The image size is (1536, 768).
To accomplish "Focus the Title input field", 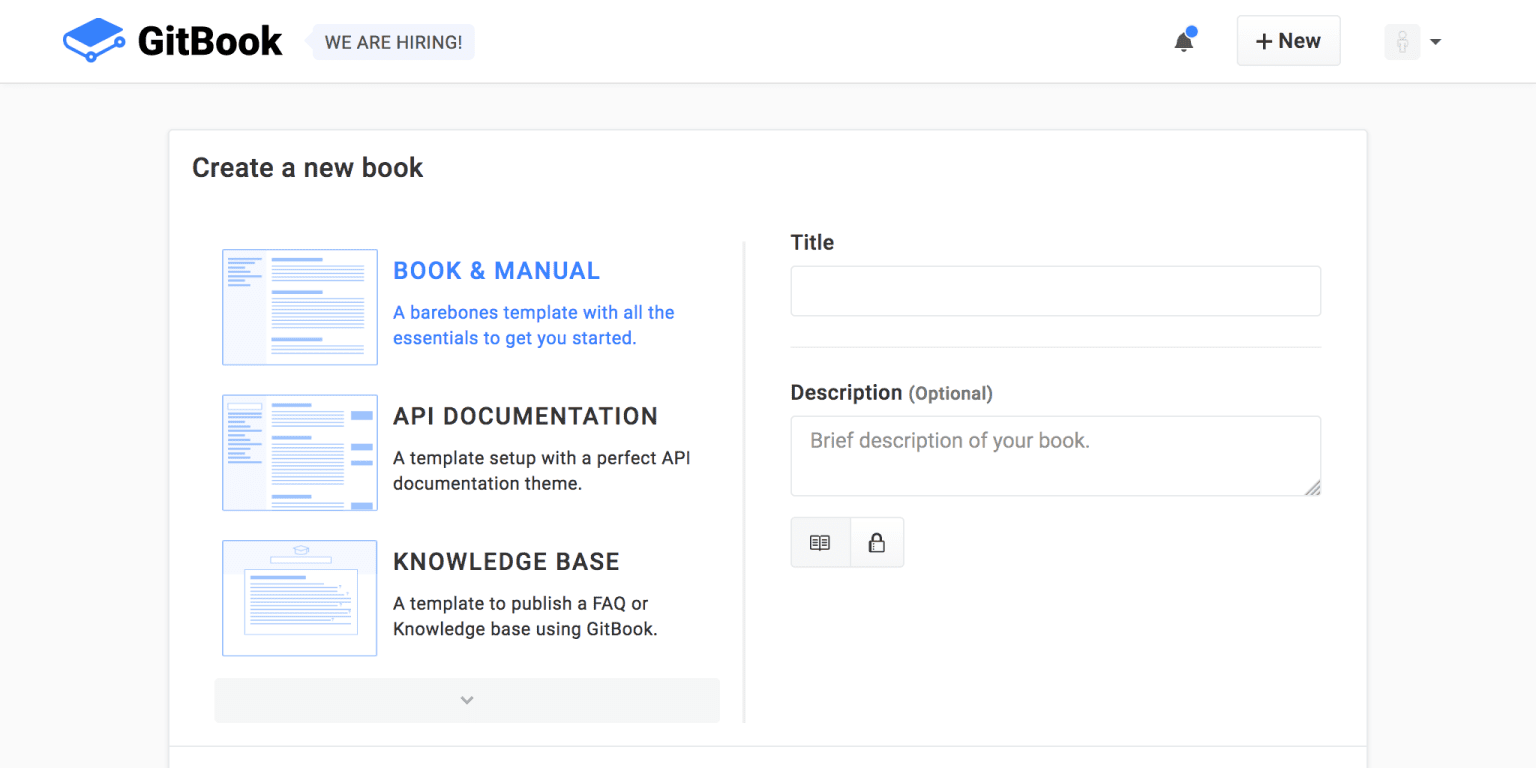I will coord(1055,290).
